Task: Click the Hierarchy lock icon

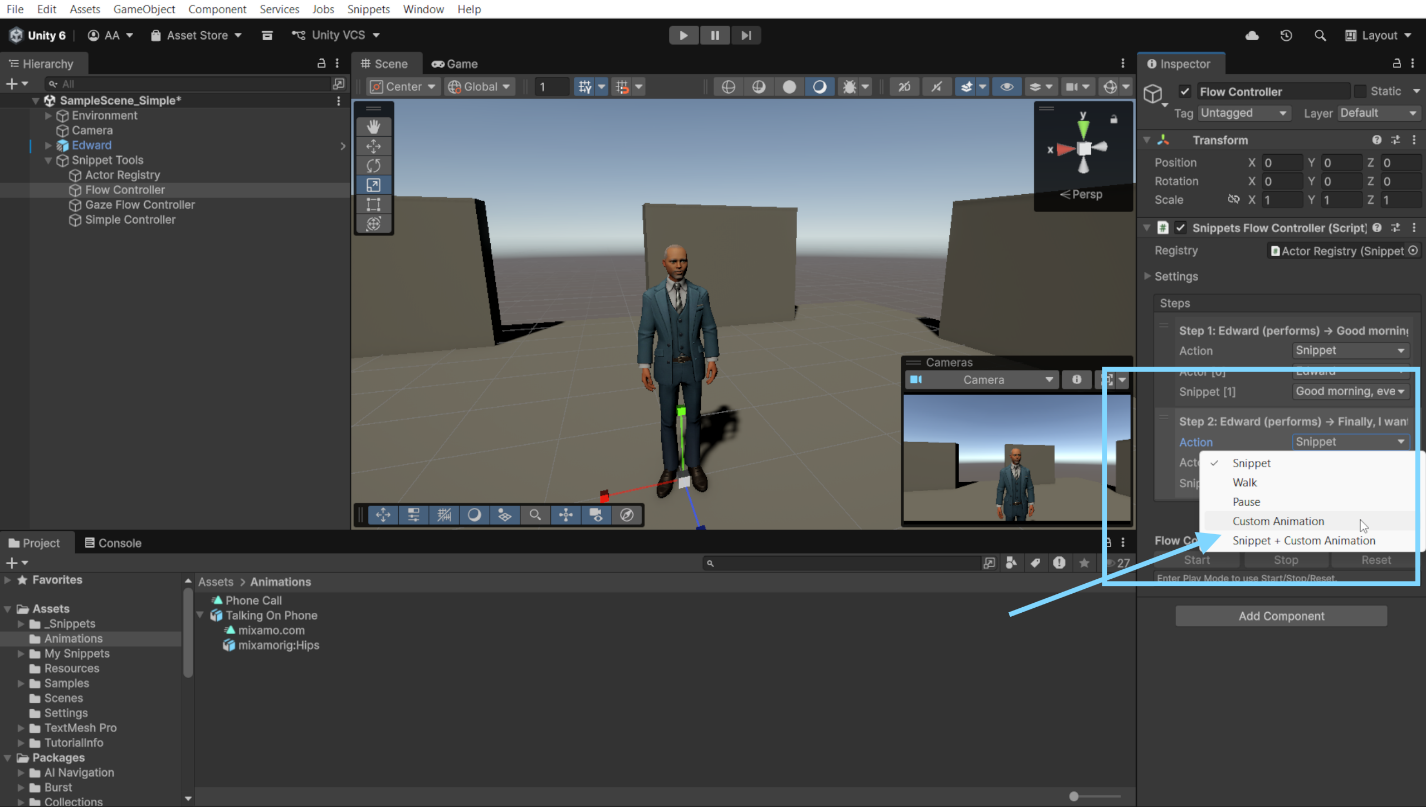Action: (x=321, y=63)
